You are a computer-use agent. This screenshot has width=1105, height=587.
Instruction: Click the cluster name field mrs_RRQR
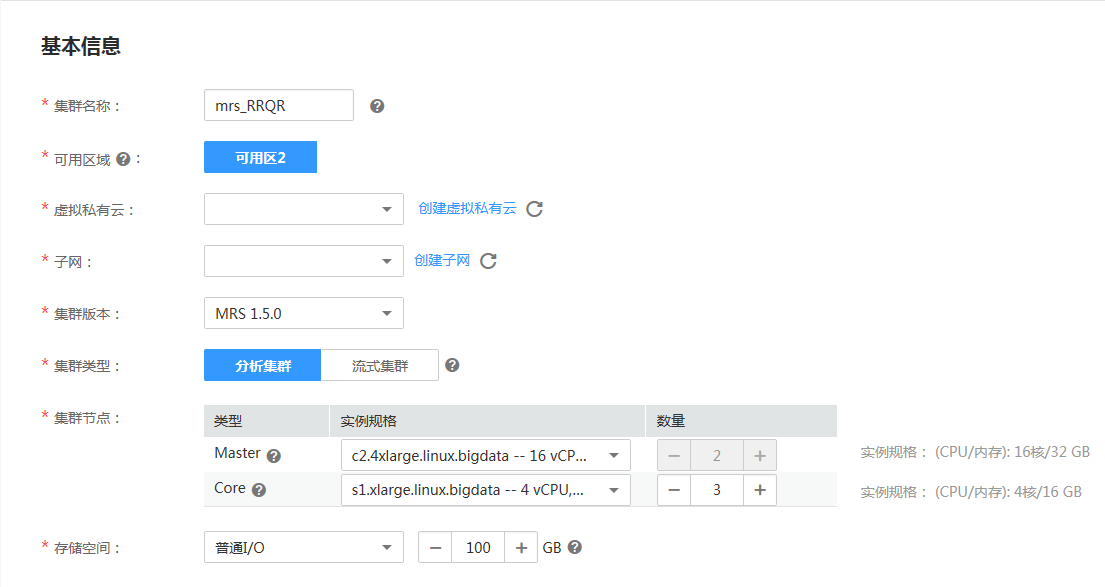[x=279, y=105]
